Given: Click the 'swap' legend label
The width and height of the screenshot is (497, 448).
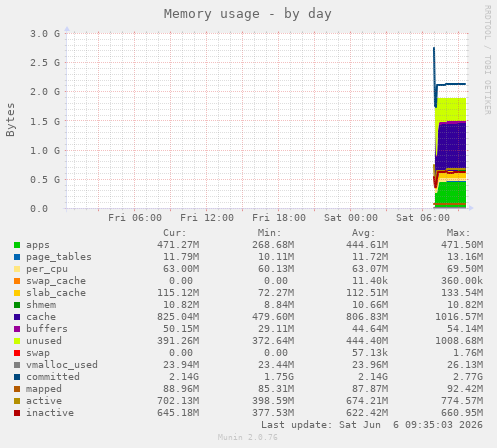Looking at the screenshot, I should click(38, 353).
